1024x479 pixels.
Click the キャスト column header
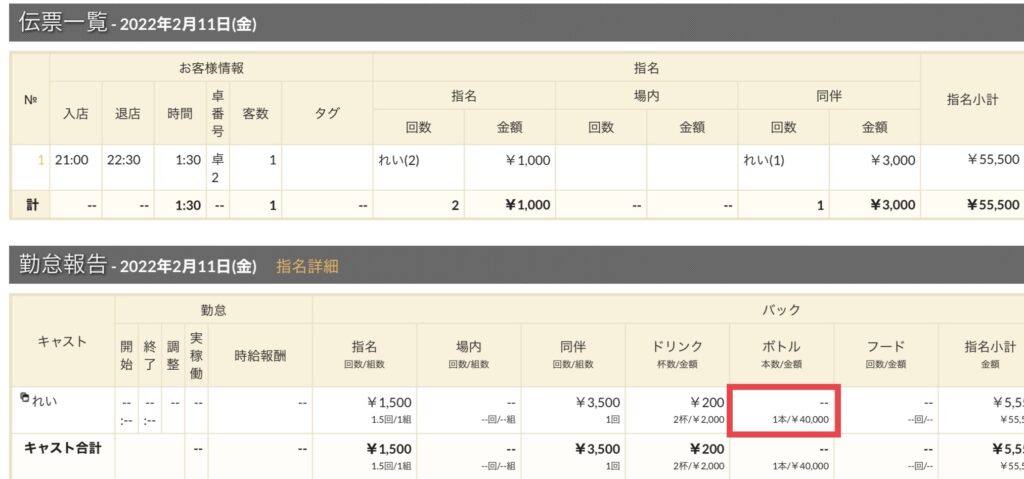[63, 341]
